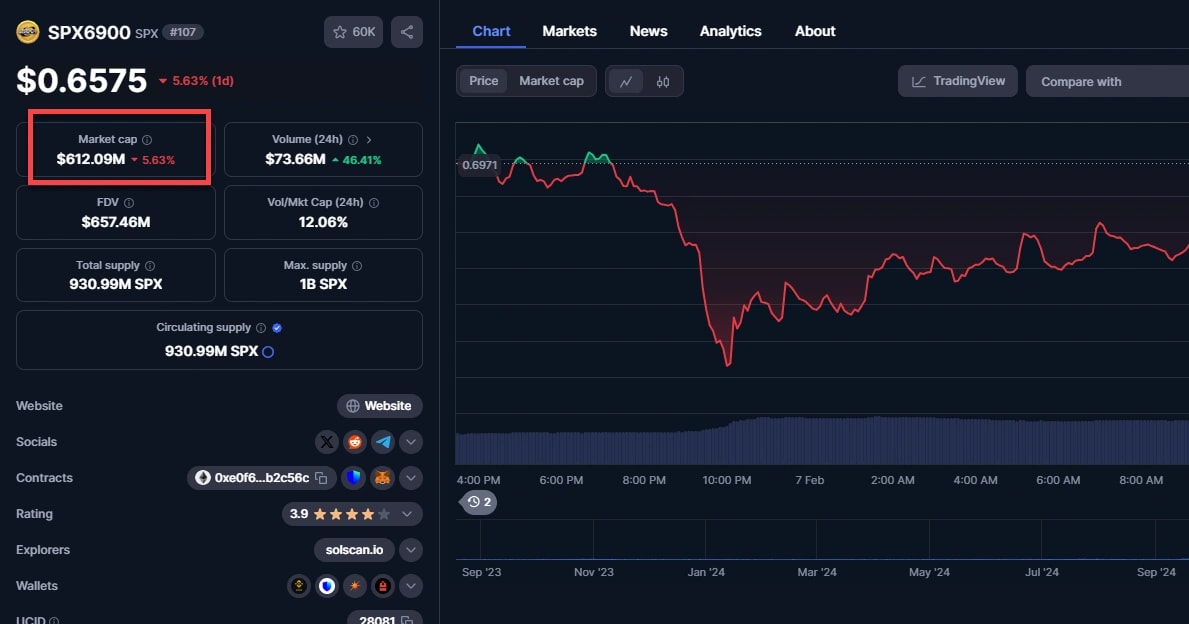1189x624 pixels.
Task: Switch chart to line view
Action: (626, 82)
